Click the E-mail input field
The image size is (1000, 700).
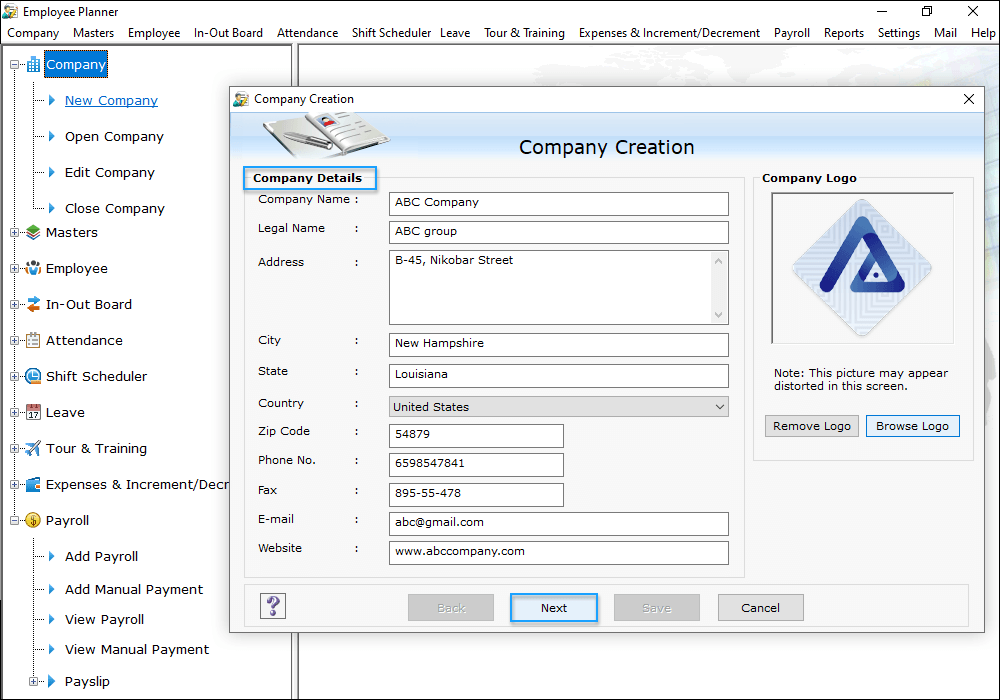559,523
